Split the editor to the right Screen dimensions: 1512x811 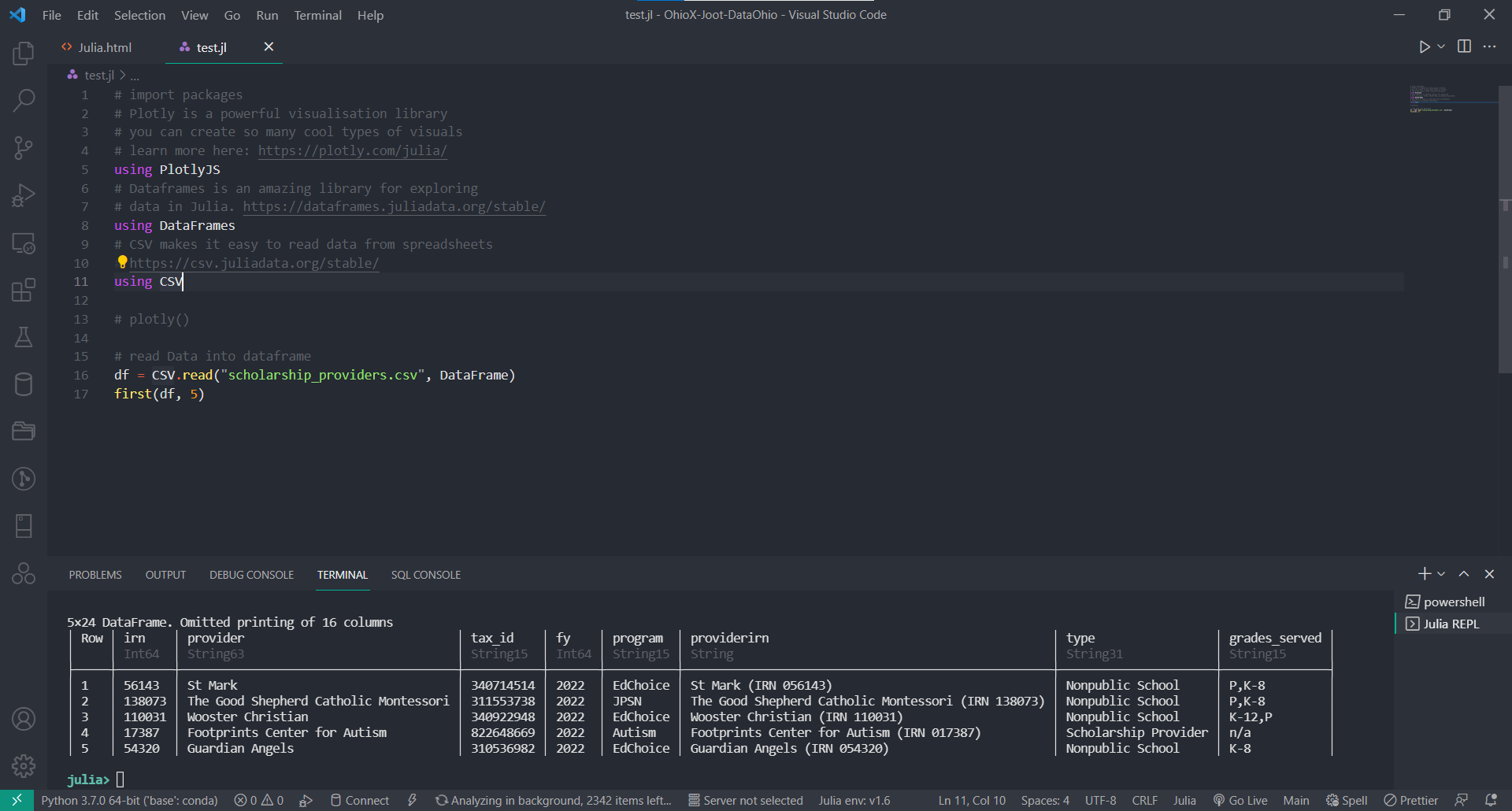coord(1464,46)
